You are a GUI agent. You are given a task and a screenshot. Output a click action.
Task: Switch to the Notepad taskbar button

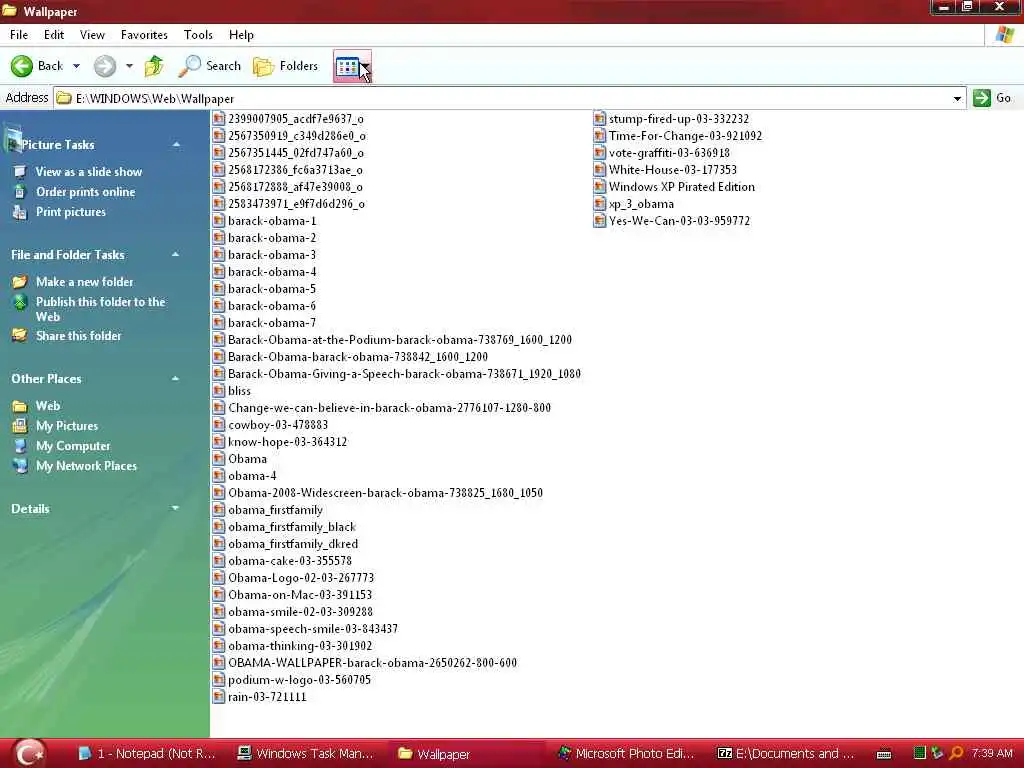146,754
